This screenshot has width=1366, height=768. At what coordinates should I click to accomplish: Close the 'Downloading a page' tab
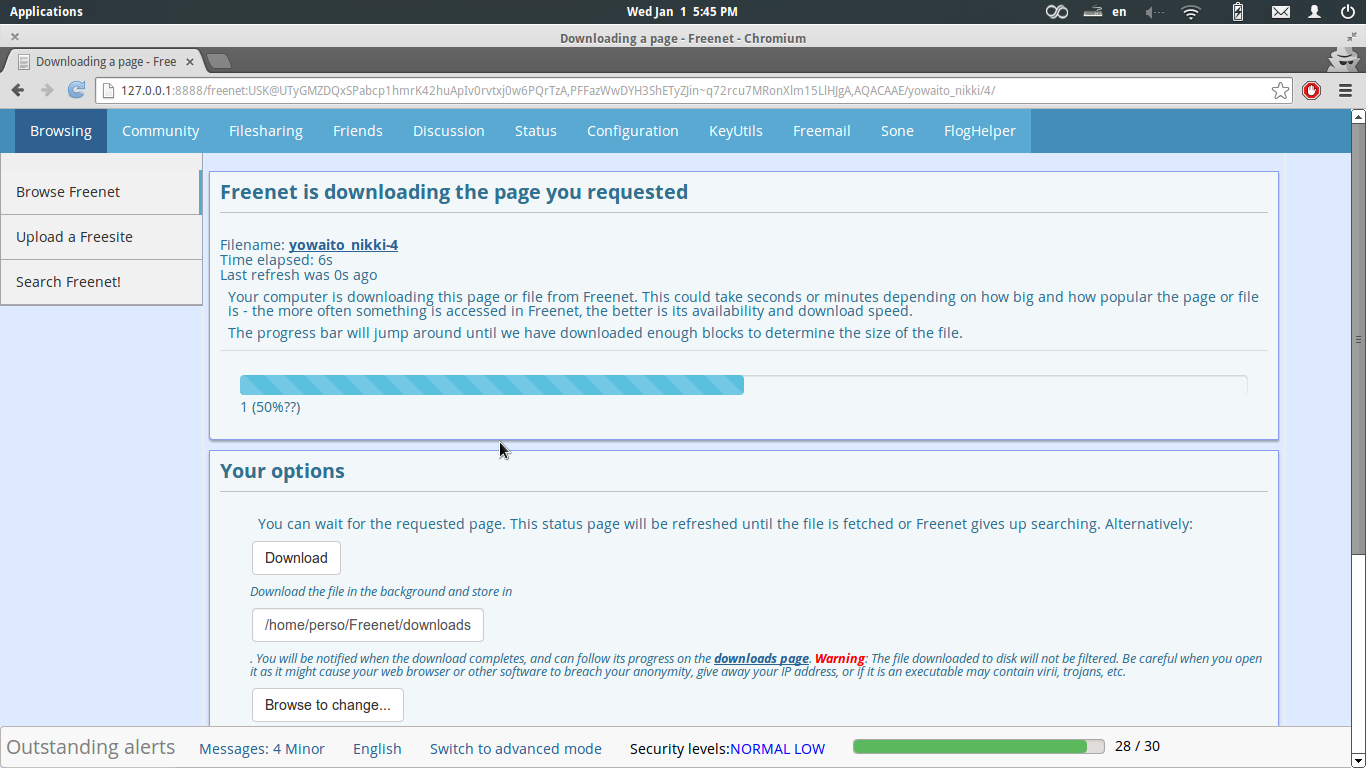click(x=189, y=62)
